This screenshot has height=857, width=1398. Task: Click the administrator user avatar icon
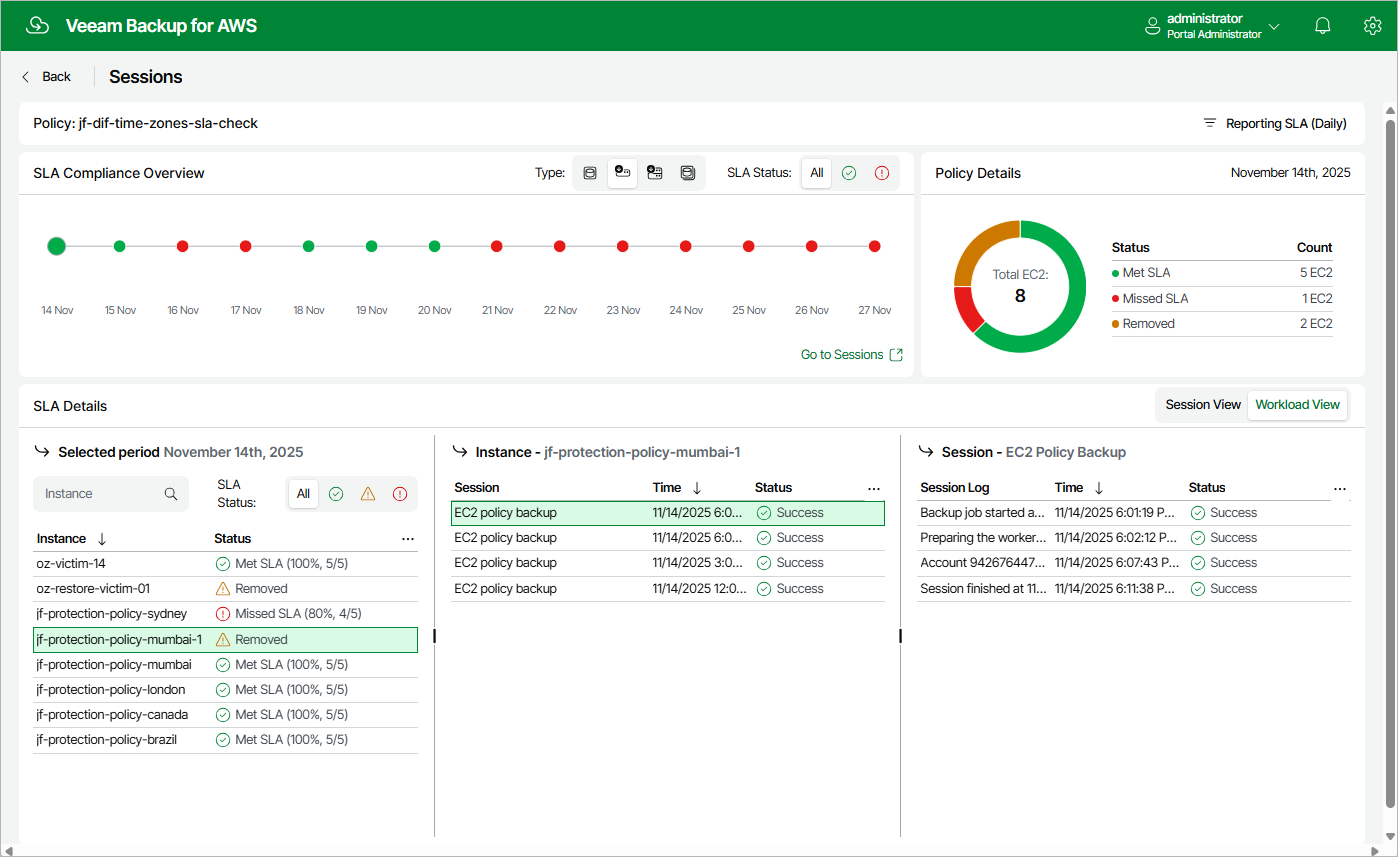tap(1152, 26)
